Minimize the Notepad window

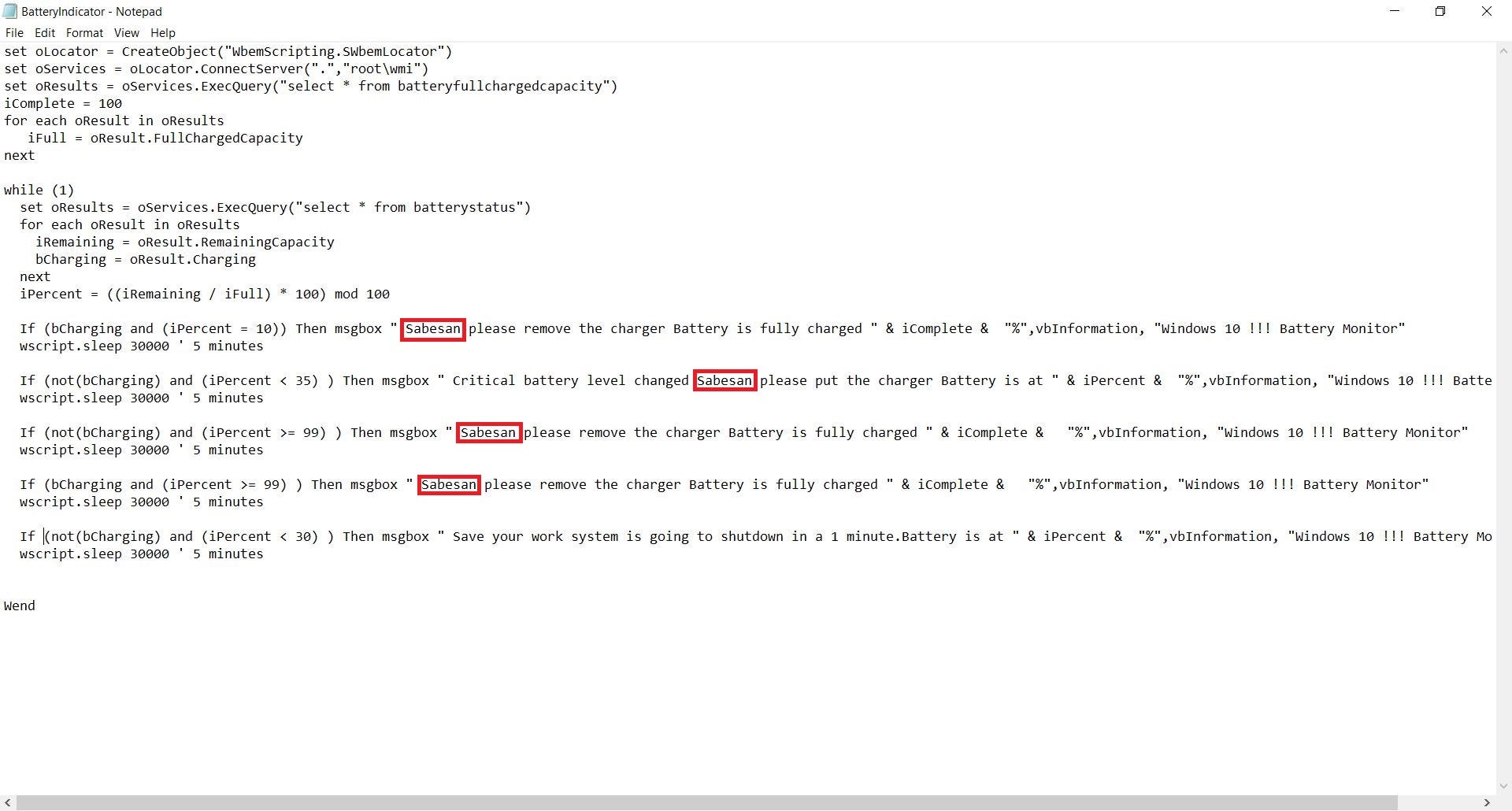point(1395,12)
